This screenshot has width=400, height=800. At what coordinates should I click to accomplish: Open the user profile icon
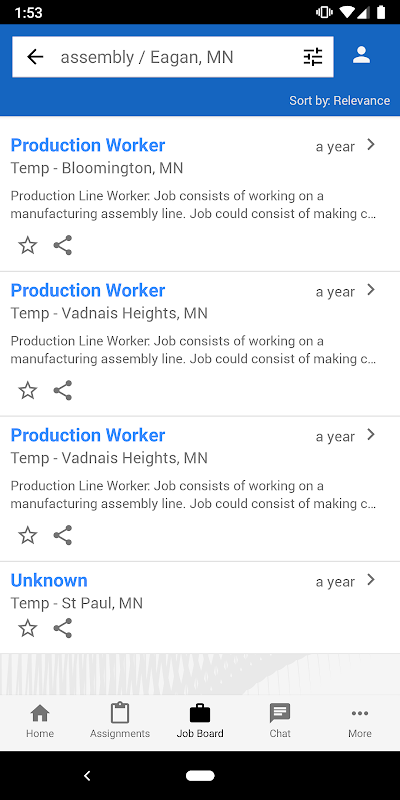(x=361, y=55)
